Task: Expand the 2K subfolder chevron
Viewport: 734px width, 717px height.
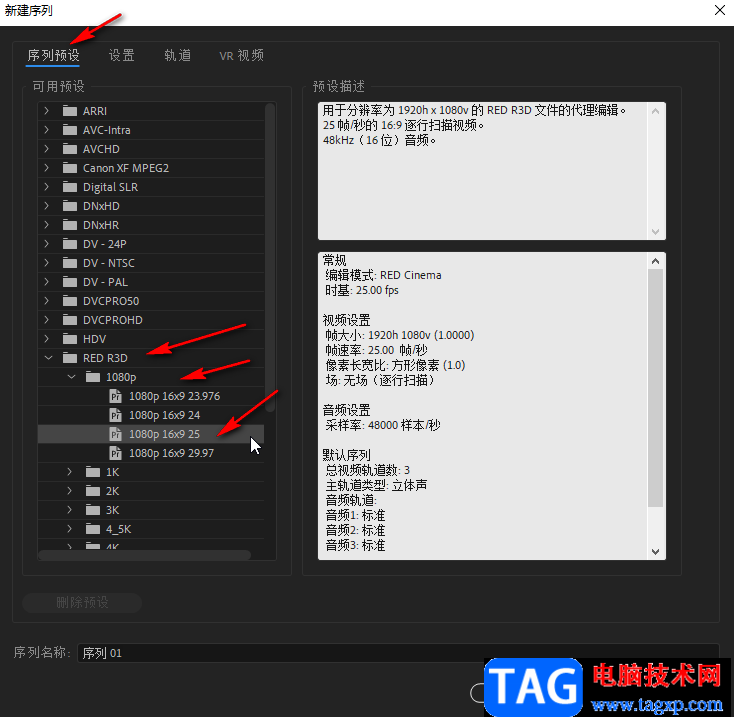Action: click(69, 491)
